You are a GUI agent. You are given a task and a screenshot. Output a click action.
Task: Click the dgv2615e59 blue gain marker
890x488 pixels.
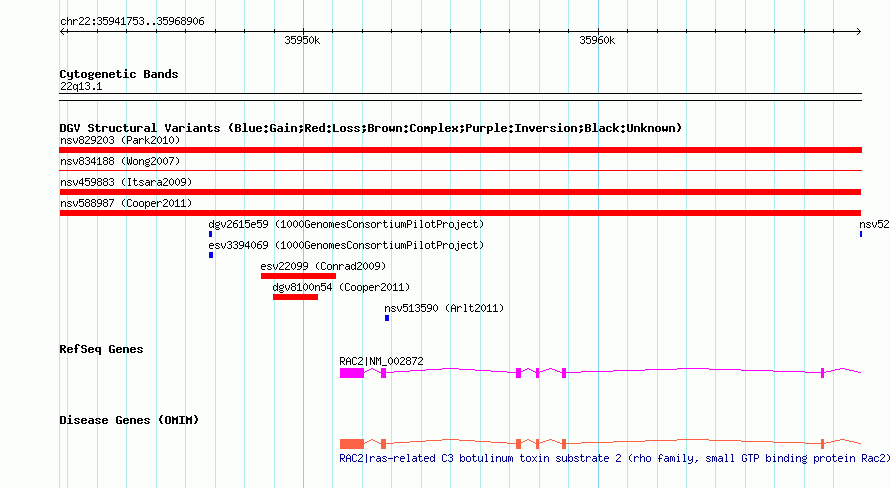pyautogui.click(x=211, y=234)
